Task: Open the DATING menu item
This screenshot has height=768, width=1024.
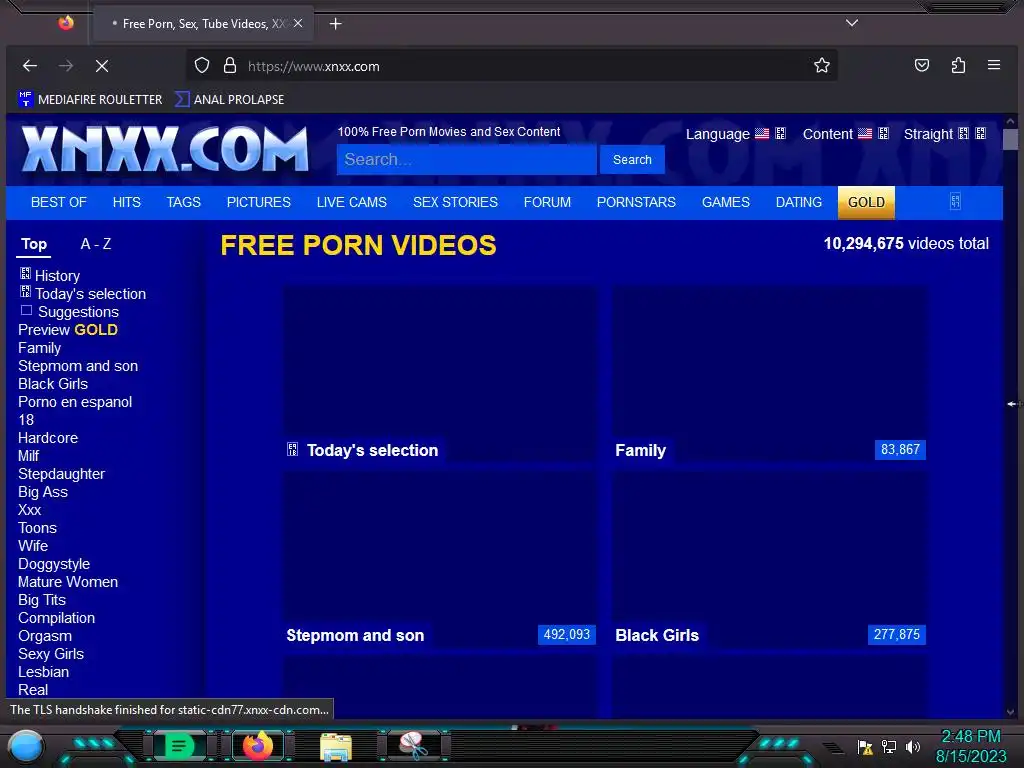Action: tap(799, 202)
